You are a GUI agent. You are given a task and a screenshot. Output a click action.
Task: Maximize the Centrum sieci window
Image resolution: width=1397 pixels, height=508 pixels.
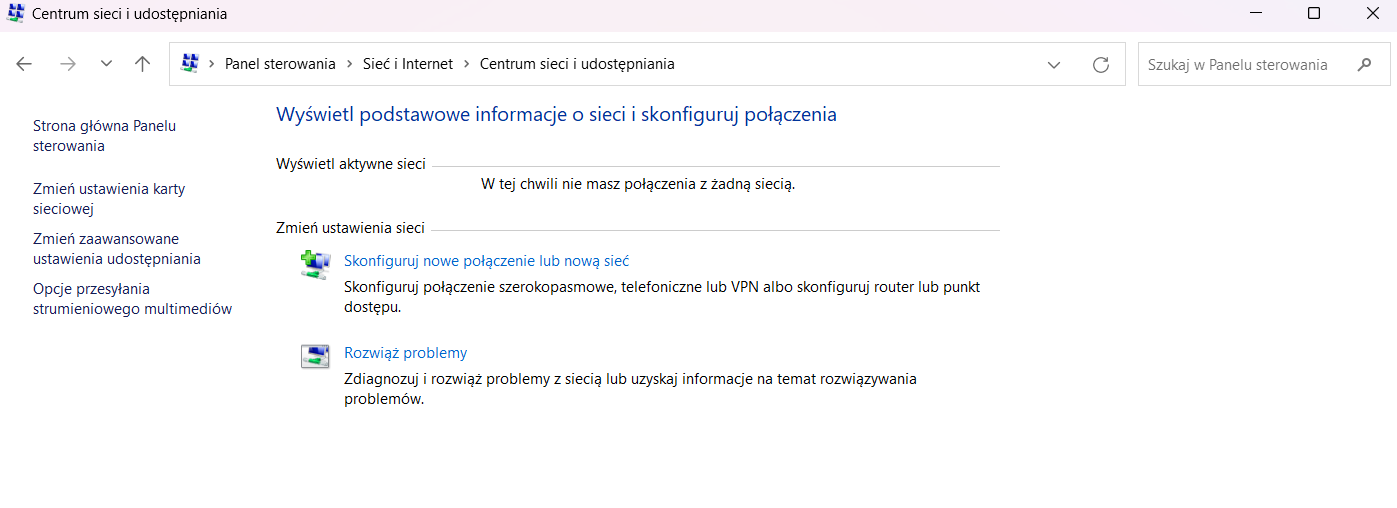[1314, 14]
